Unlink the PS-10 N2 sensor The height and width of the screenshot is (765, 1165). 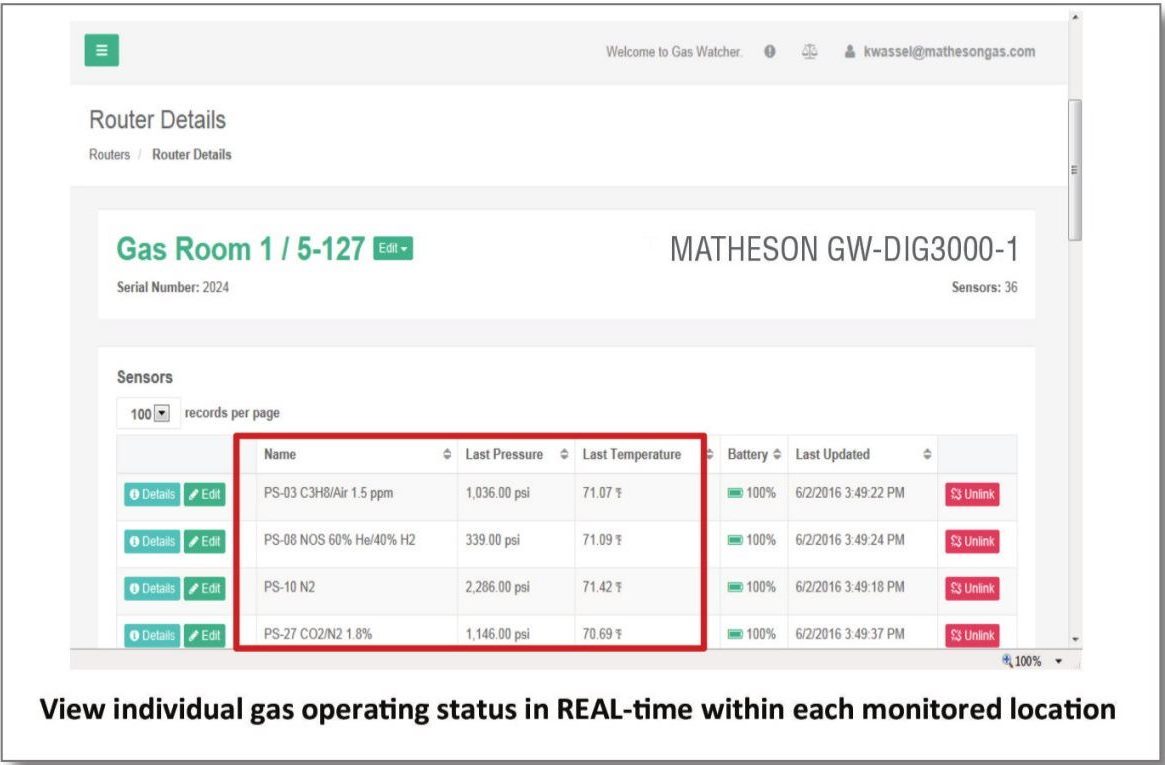(972, 588)
